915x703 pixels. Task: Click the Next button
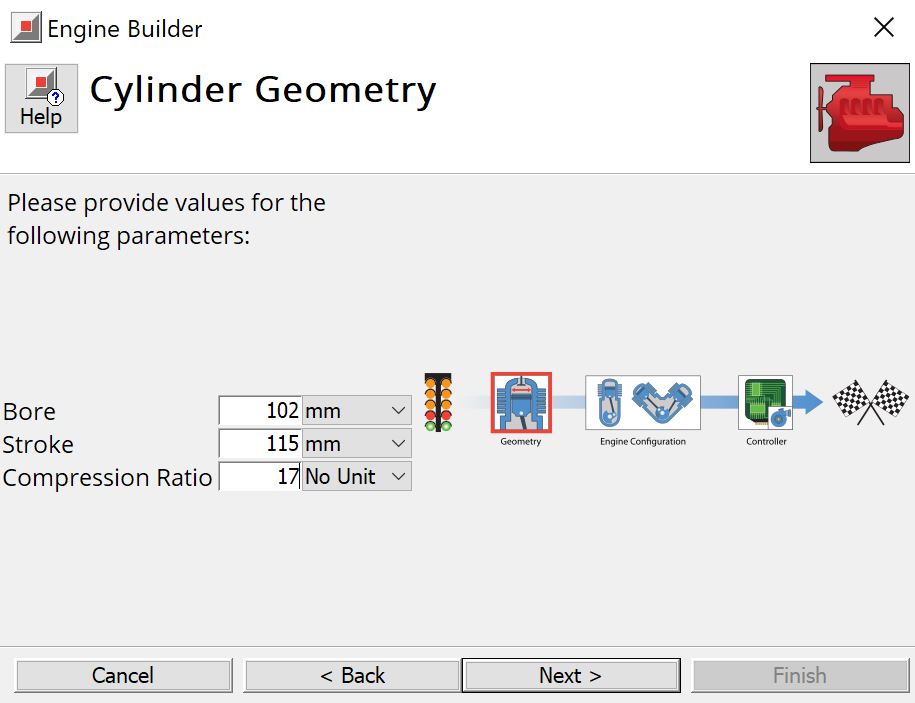pos(569,675)
